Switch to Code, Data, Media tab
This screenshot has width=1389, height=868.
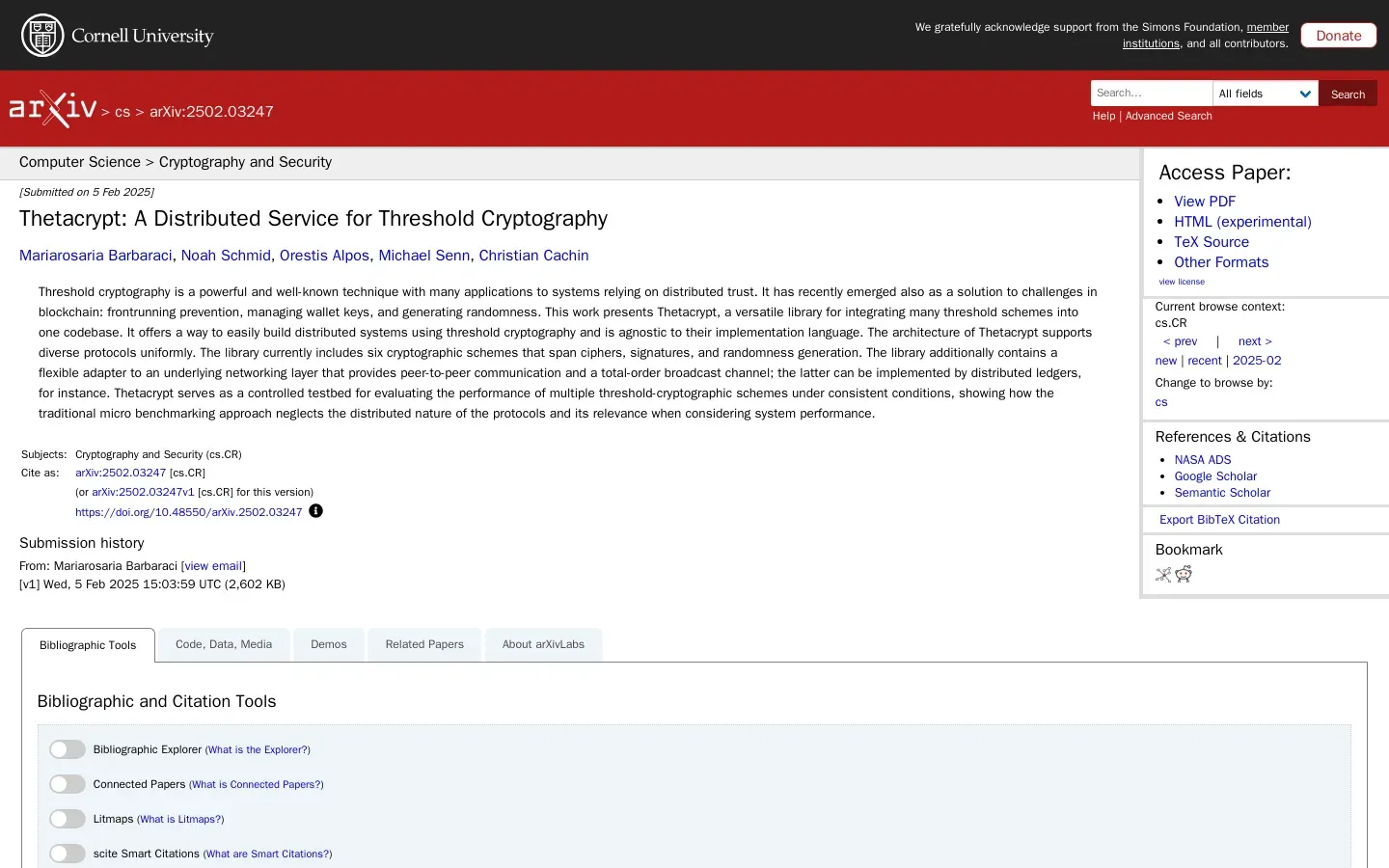click(x=224, y=644)
